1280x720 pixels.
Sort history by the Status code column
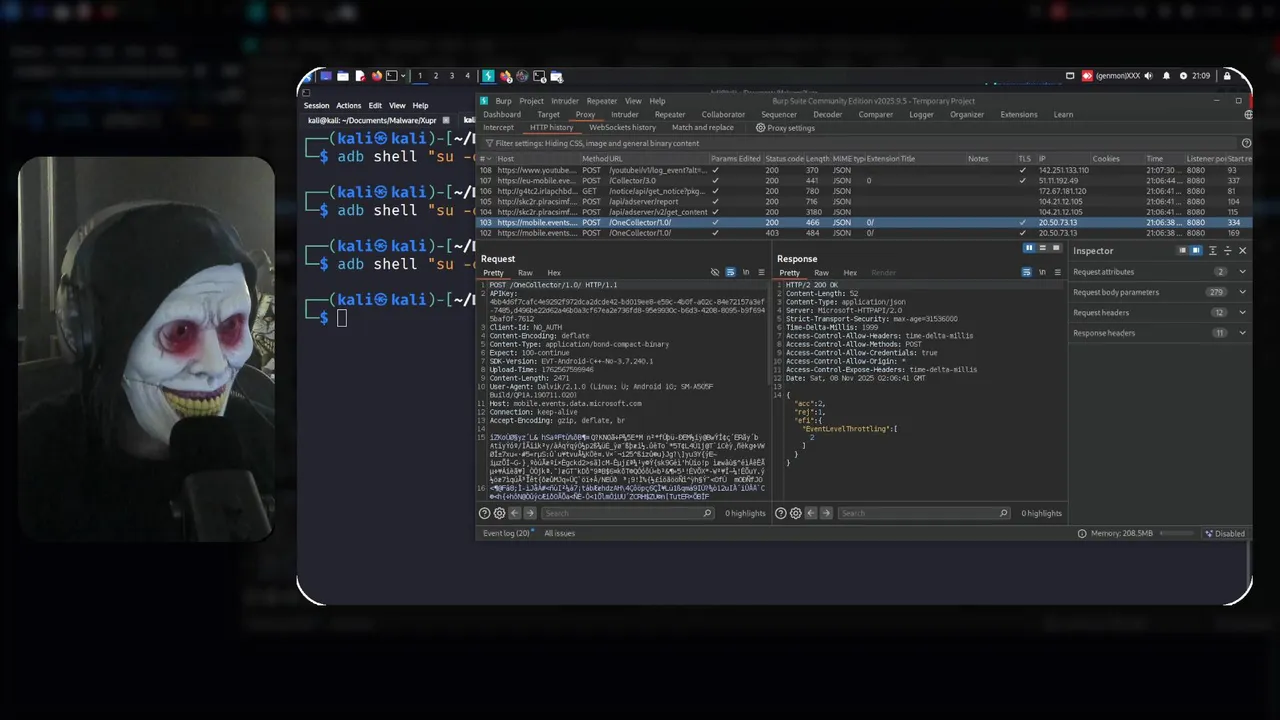(x=784, y=159)
